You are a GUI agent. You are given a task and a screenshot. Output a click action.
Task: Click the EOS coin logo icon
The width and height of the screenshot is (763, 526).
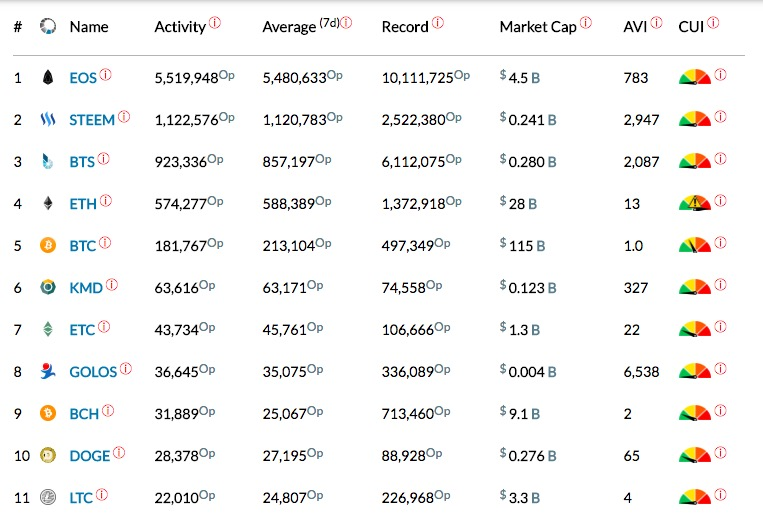coord(47,77)
